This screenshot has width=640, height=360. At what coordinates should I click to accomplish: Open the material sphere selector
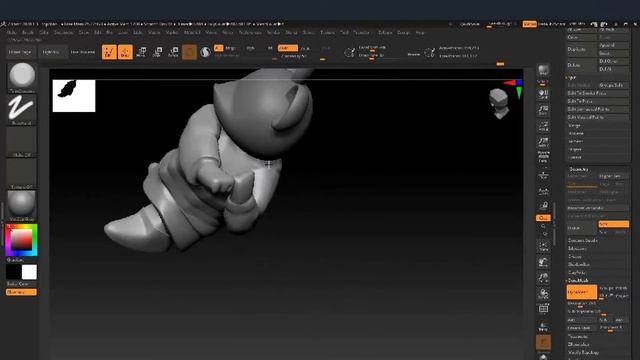click(x=22, y=205)
